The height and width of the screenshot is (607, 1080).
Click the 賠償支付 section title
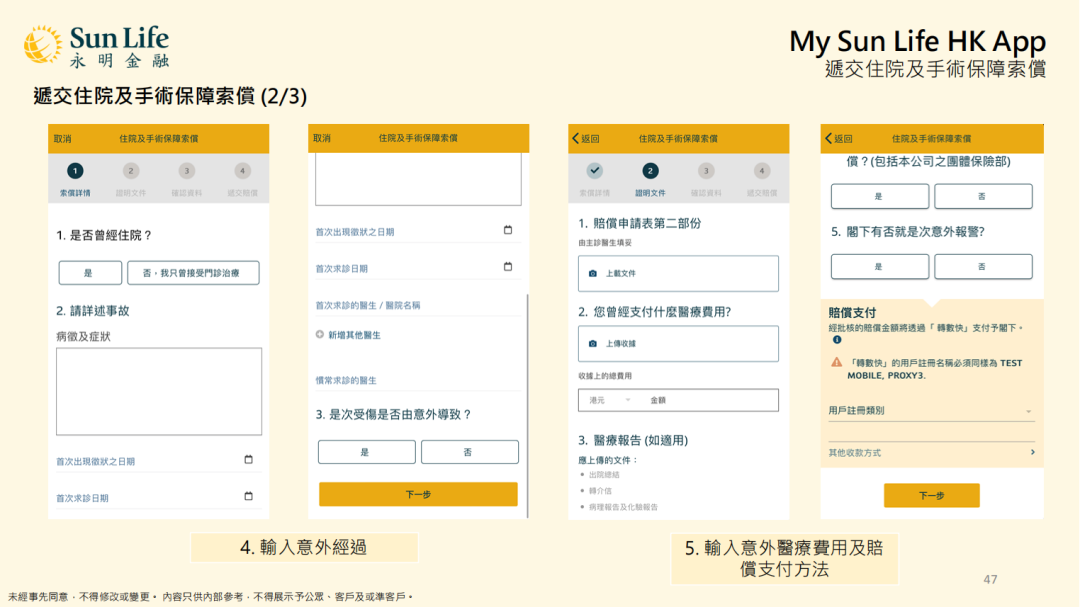[x=852, y=313]
